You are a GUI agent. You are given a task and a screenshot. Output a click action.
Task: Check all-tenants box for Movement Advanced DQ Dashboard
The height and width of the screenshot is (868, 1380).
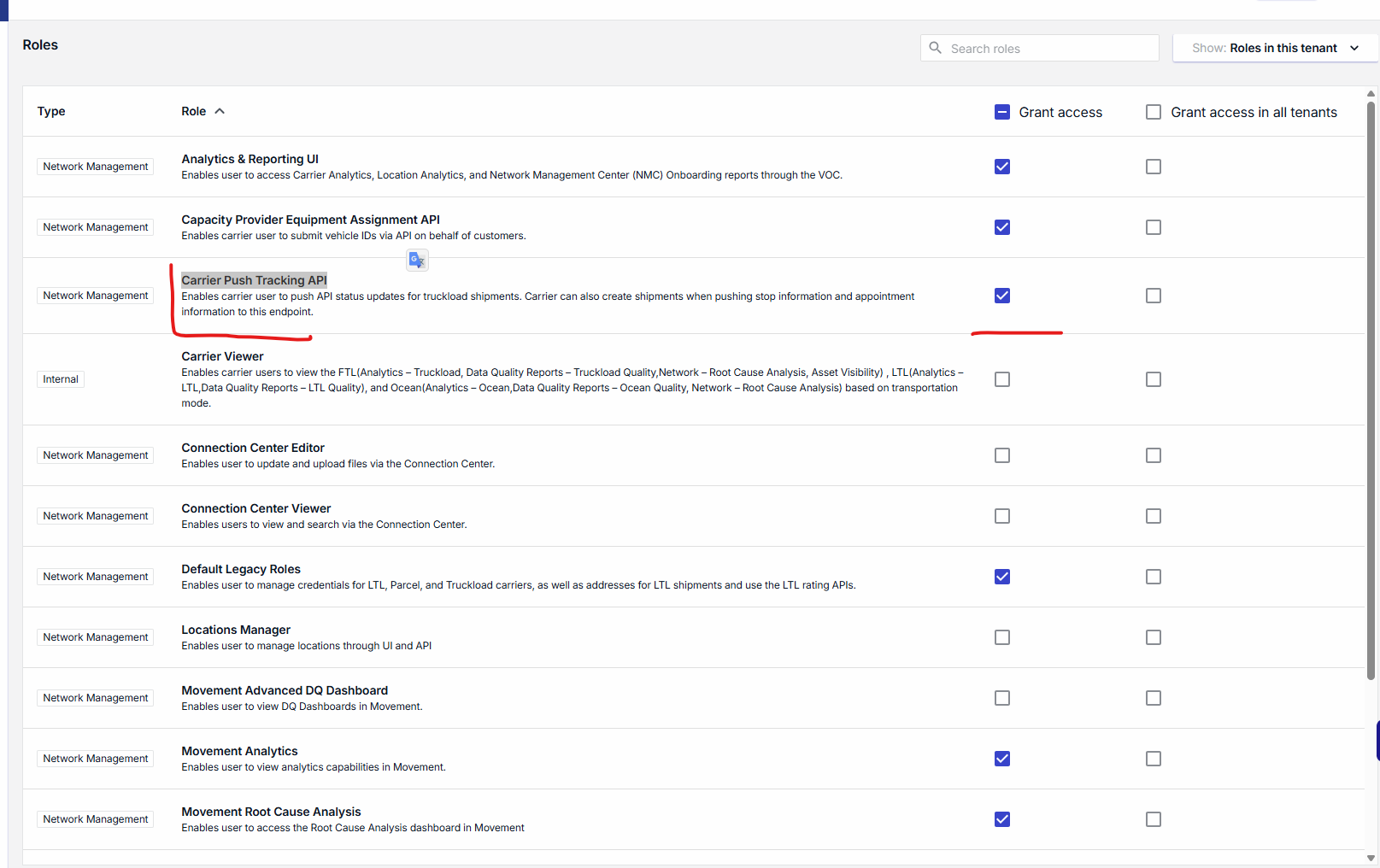1154,698
